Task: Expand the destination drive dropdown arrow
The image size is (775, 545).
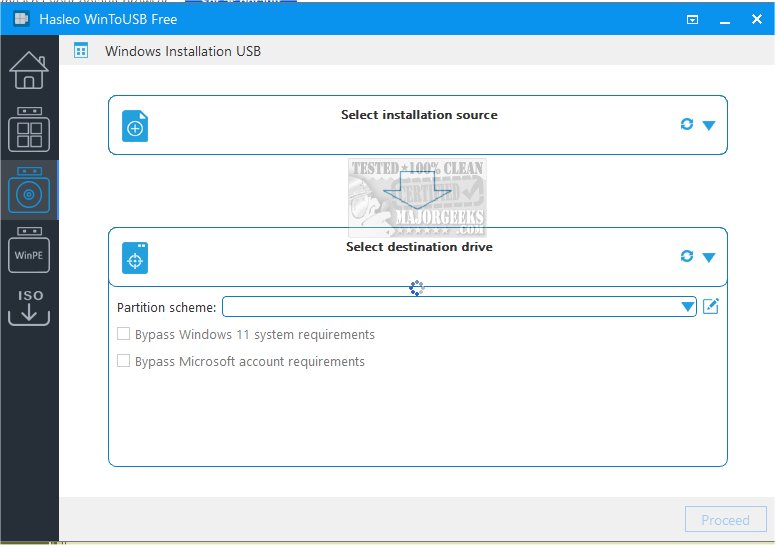Action: coord(708,257)
